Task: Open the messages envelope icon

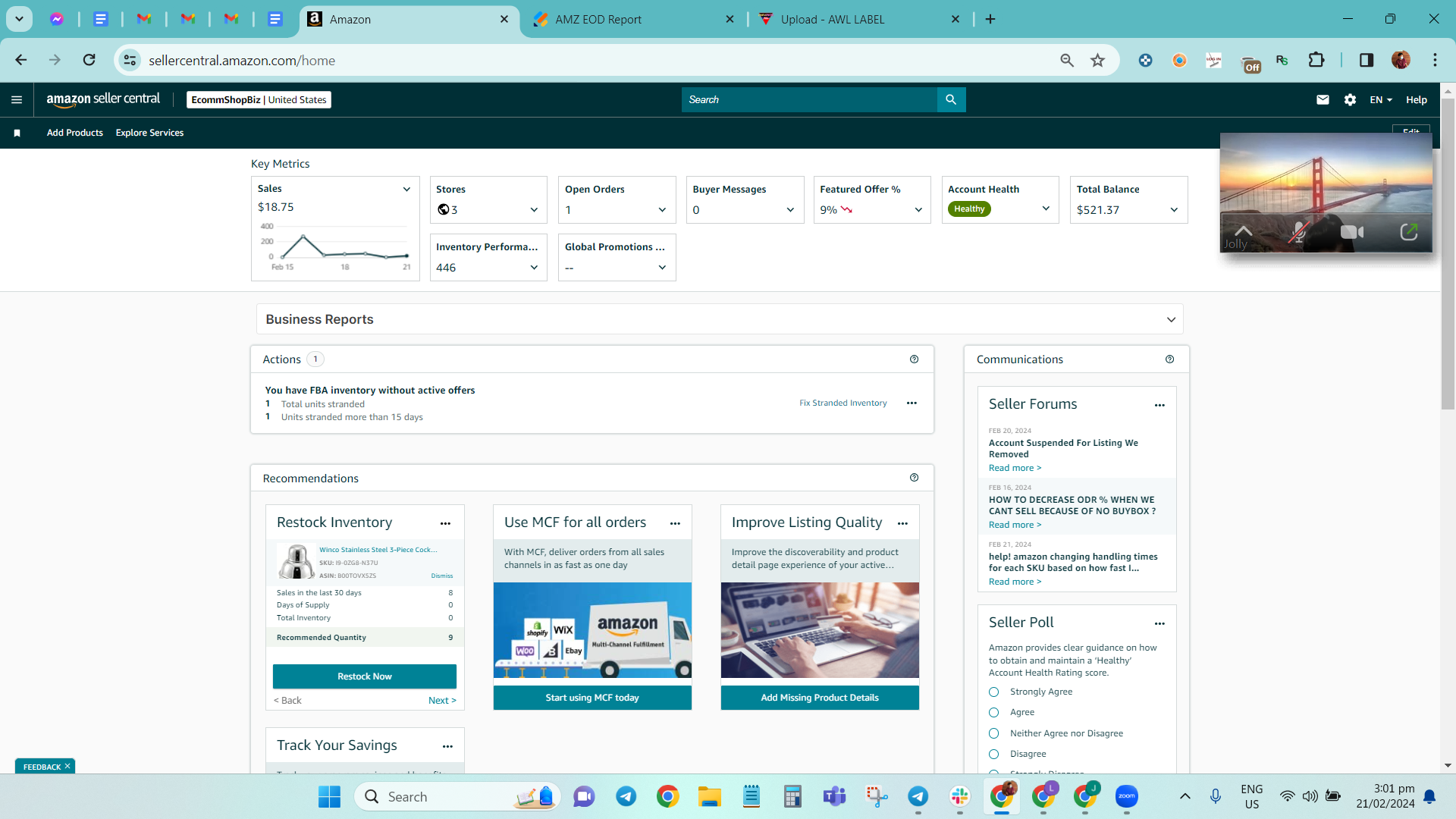Action: point(1323,99)
